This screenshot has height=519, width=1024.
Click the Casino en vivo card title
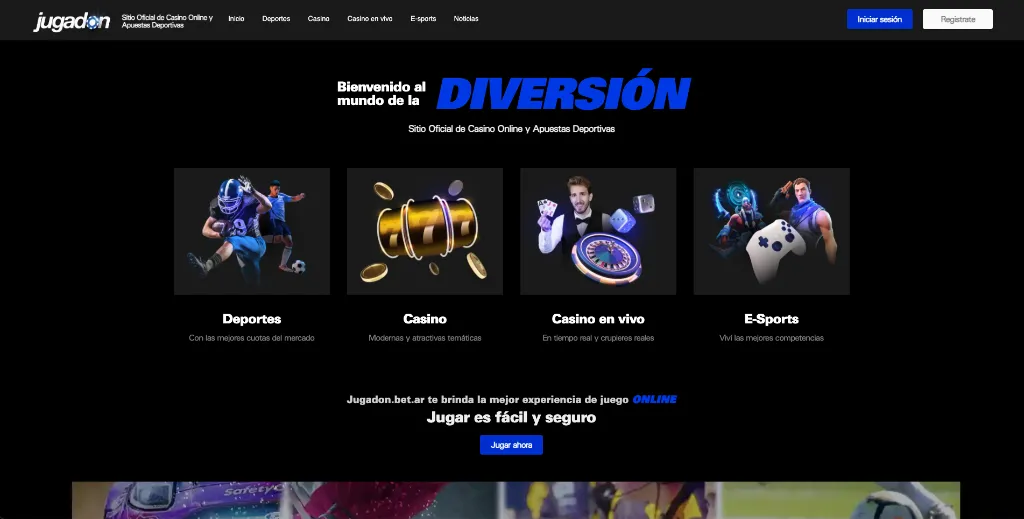coord(598,319)
